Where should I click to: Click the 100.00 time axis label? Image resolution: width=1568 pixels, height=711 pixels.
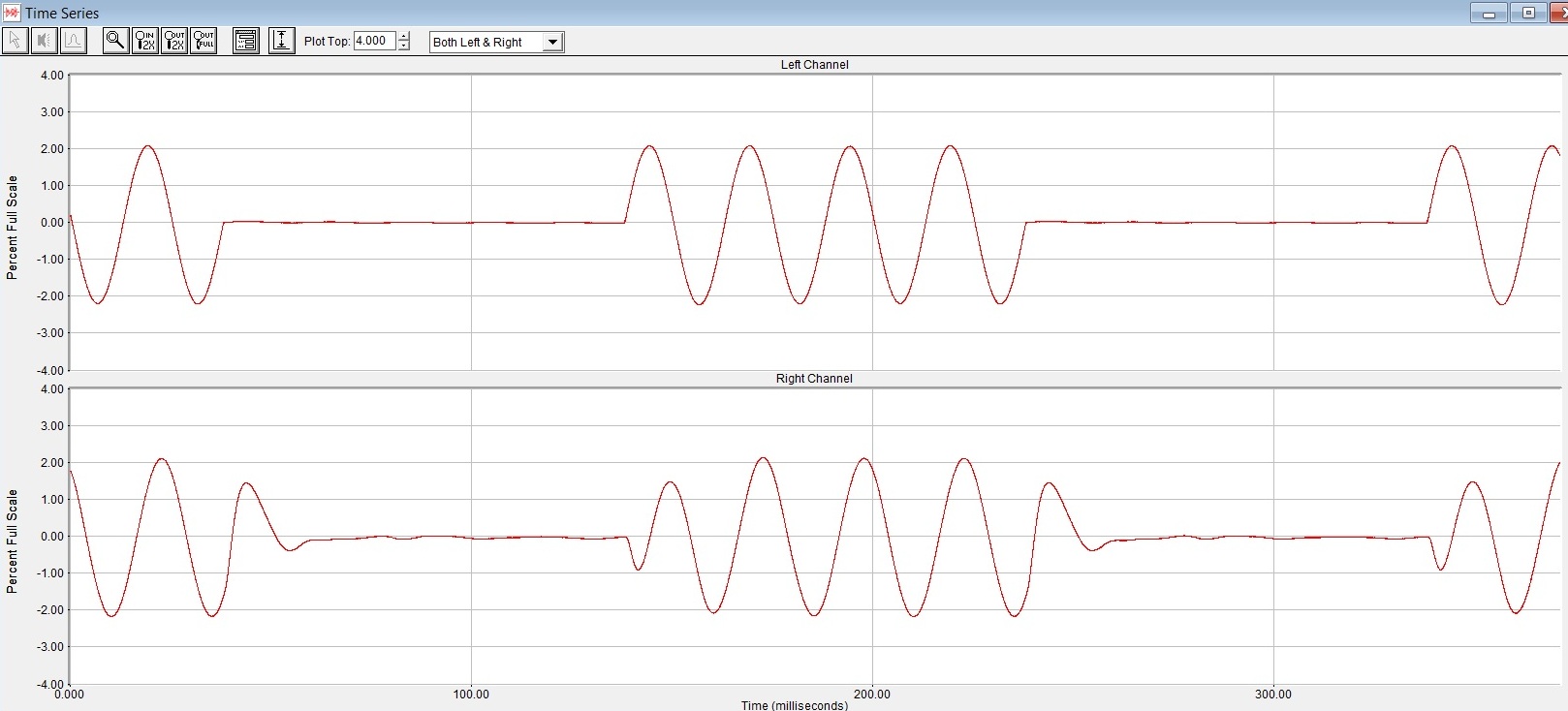[471, 695]
